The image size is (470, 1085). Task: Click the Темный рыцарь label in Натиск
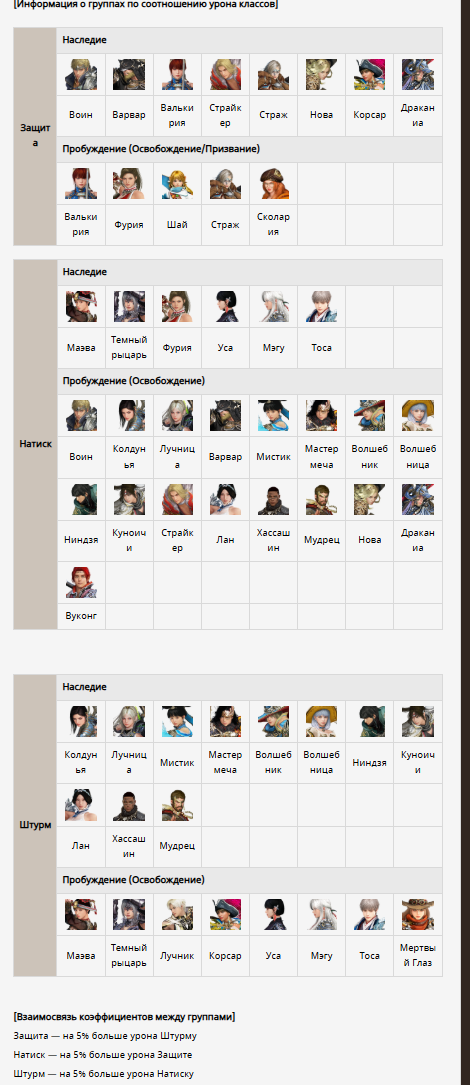pos(129,347)
